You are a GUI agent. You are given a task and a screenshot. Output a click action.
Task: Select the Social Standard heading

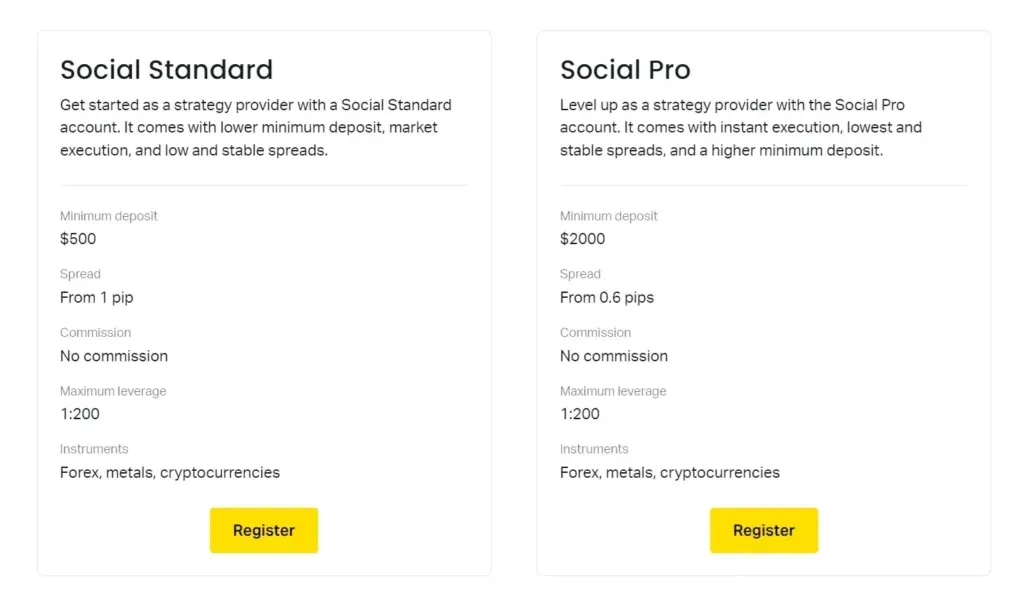tap(166, 69)
